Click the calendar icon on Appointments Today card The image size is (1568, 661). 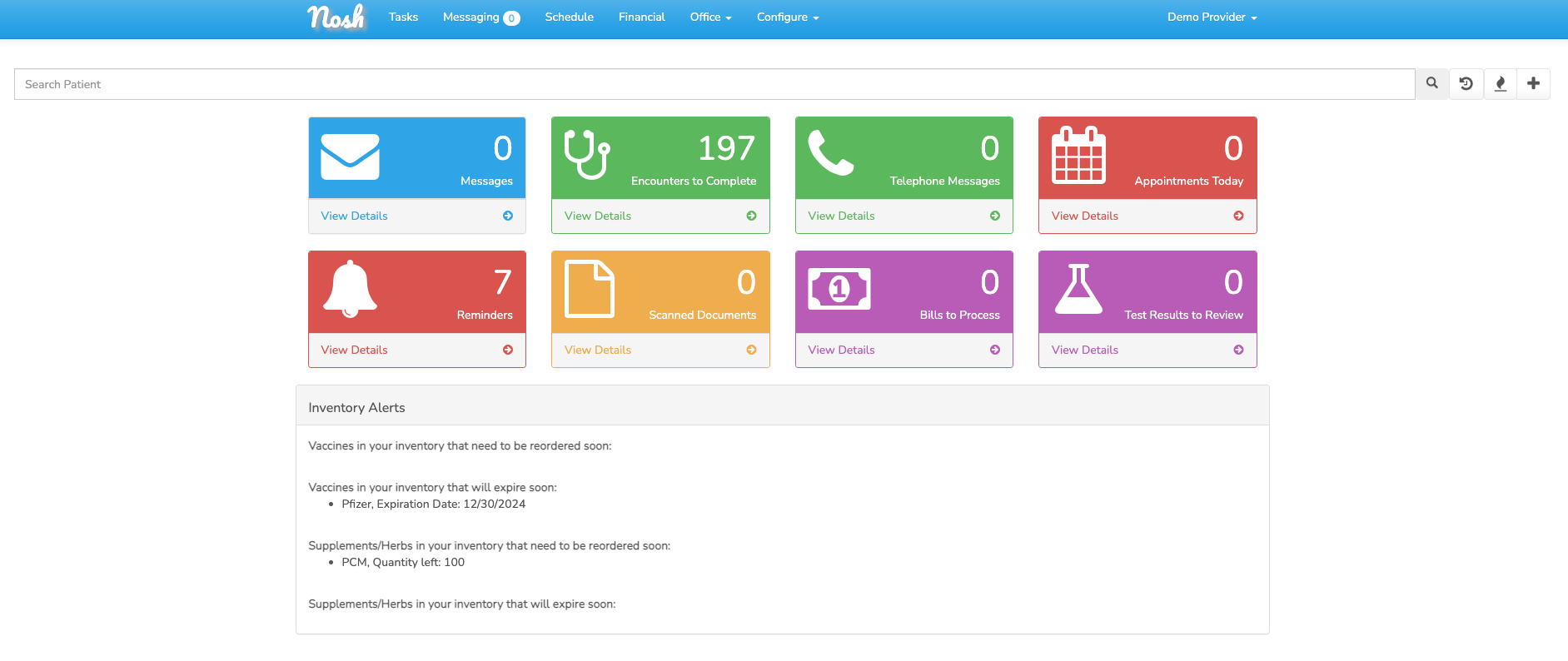point(1078,155)
